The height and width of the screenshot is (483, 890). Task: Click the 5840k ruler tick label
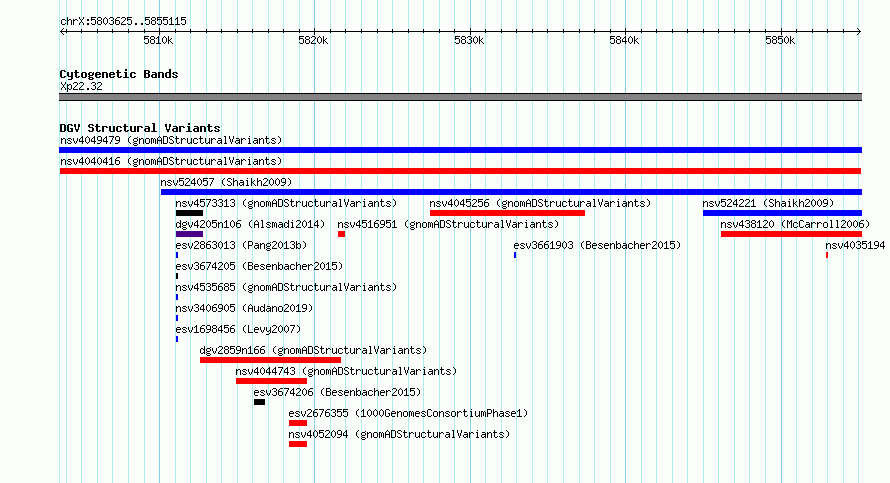(x=624, y=40)
